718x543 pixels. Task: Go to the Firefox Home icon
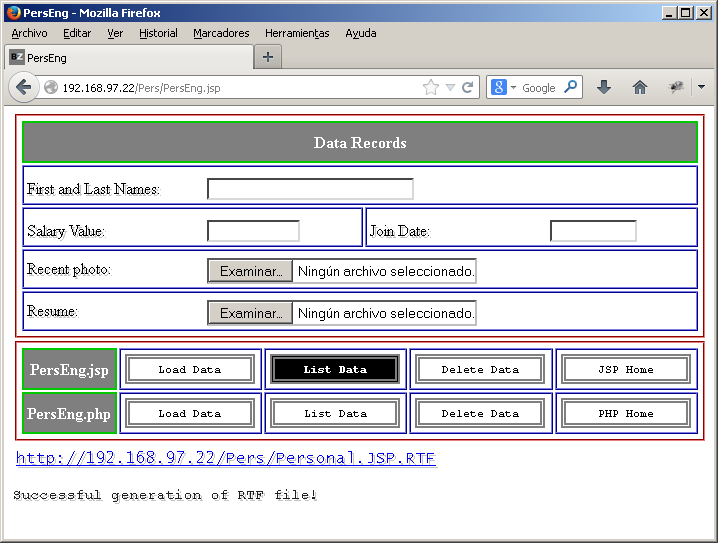(640, 87)
